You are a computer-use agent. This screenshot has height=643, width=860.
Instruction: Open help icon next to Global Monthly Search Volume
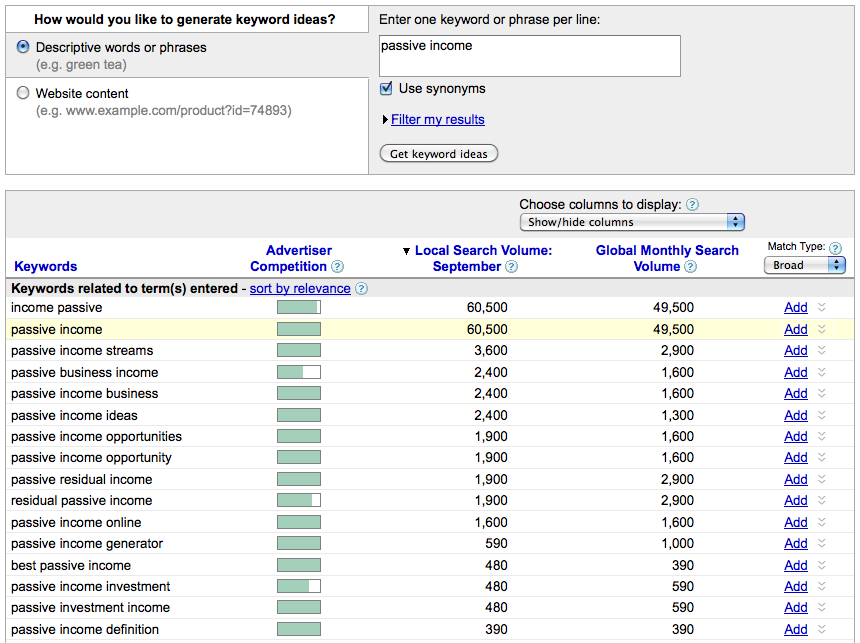(x=691, y=267)
